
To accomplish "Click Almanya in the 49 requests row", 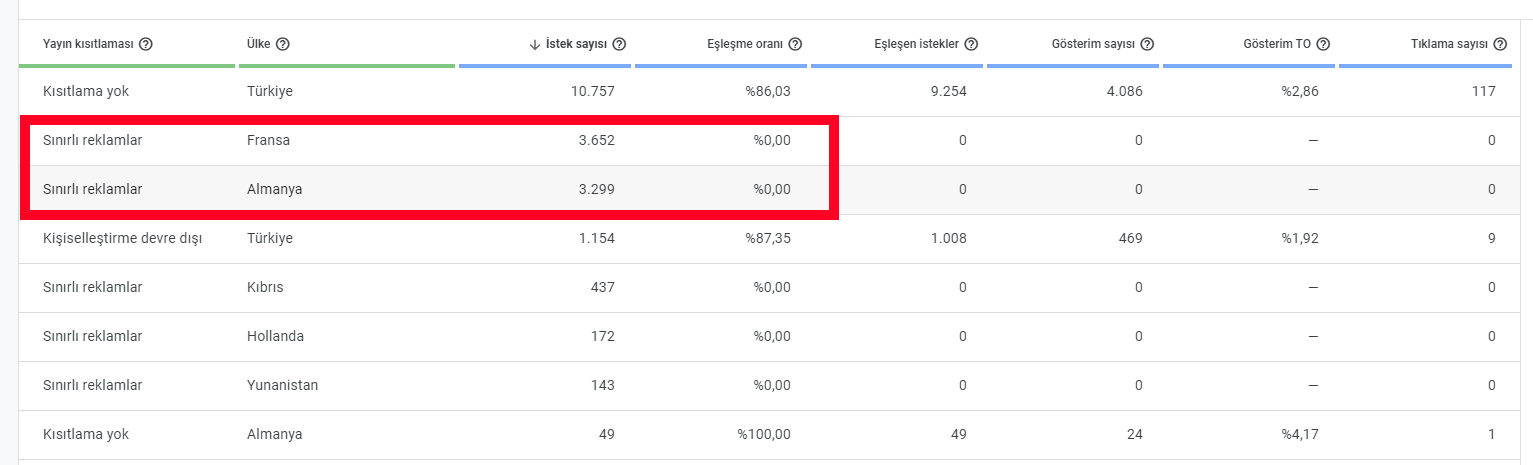I will point(274,434).
